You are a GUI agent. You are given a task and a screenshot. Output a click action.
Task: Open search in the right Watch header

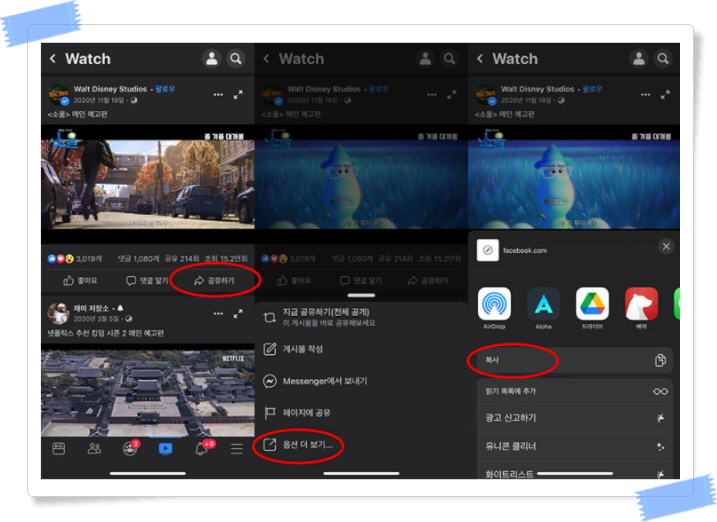(663, 59)
